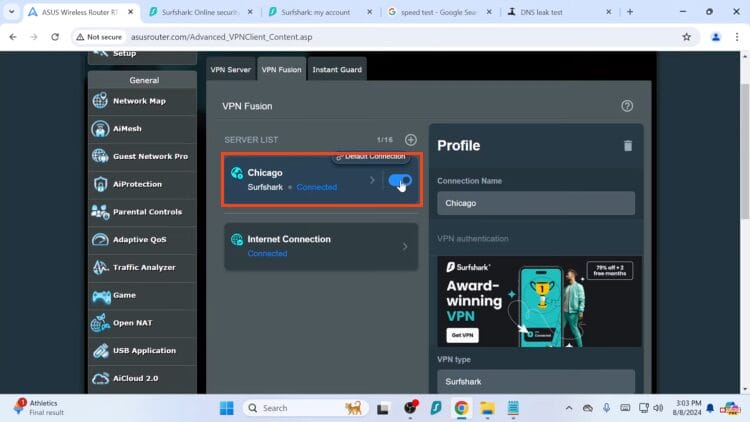Delete the Chicago profile with trash icon
Viewport: 750px width, 422px height.
point(628,145)
